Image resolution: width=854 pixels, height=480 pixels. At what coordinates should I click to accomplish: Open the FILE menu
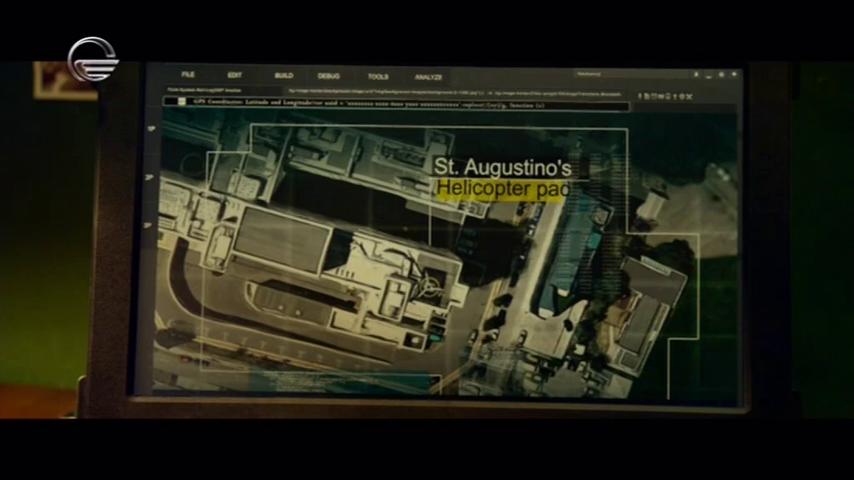pyautogui.click(x=188, y=76)
